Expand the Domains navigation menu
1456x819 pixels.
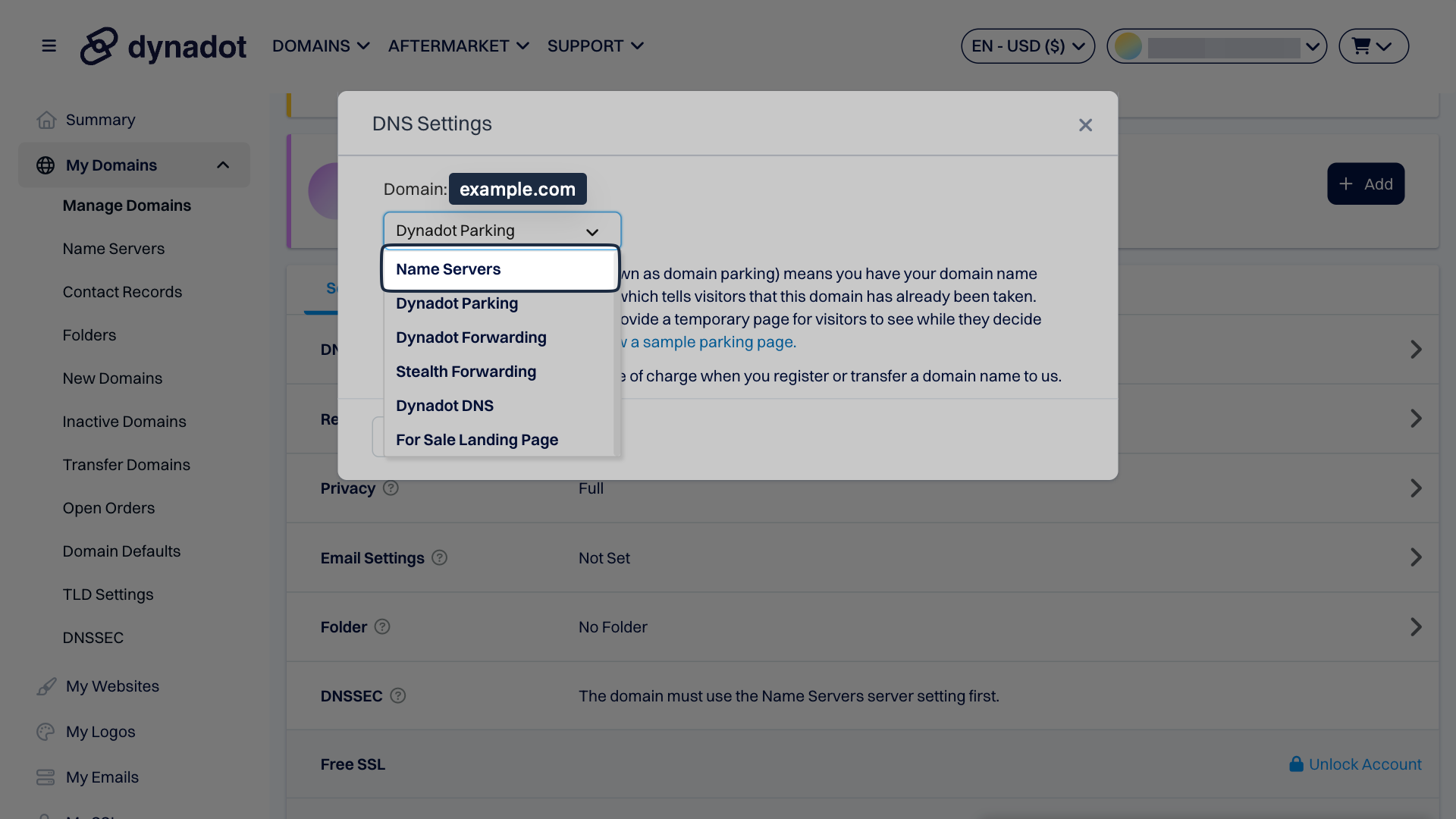tap(321, 45)
